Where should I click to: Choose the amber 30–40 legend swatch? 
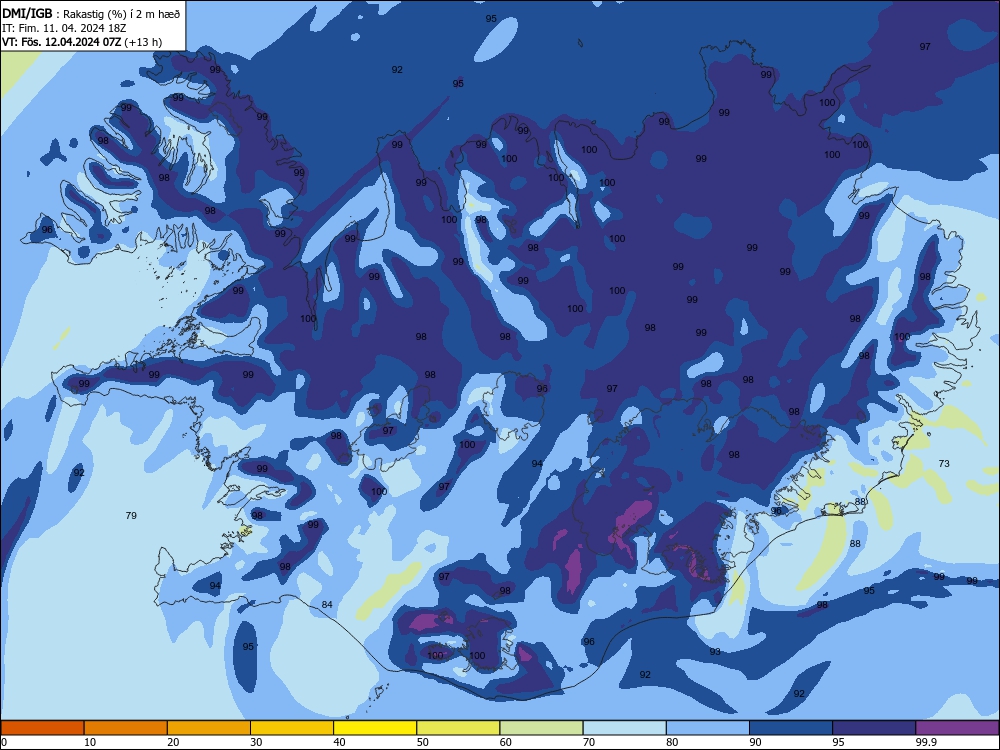(x=292, y=728)
